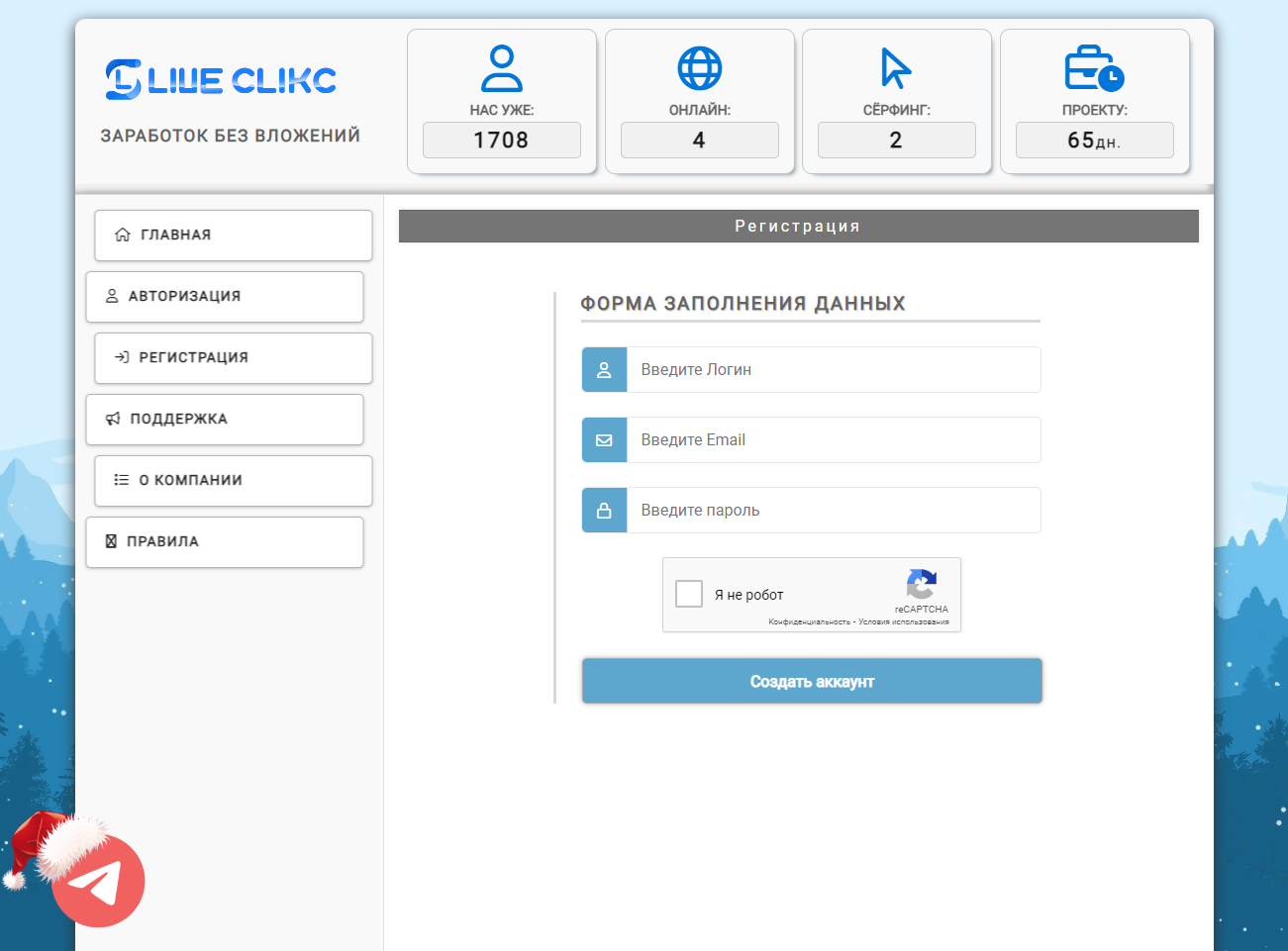Click the 65 дн. project age value
Viewport: 1288px width, 951px height.
point(1095,141)
